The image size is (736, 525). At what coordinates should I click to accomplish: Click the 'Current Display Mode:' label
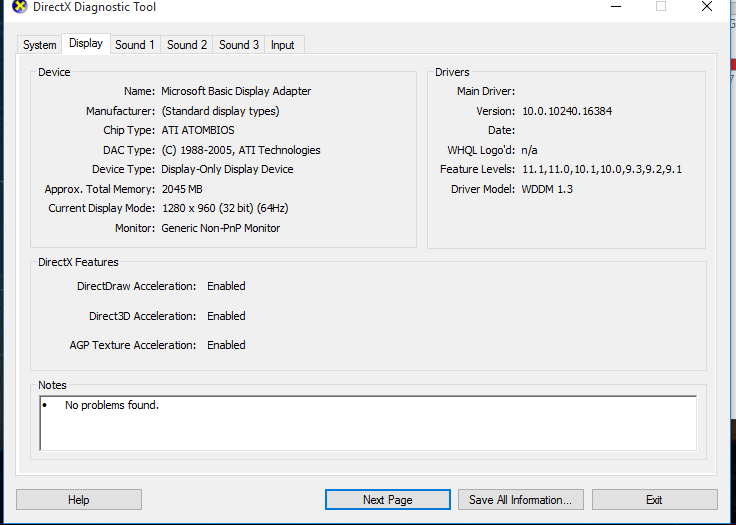click(101, 208)
